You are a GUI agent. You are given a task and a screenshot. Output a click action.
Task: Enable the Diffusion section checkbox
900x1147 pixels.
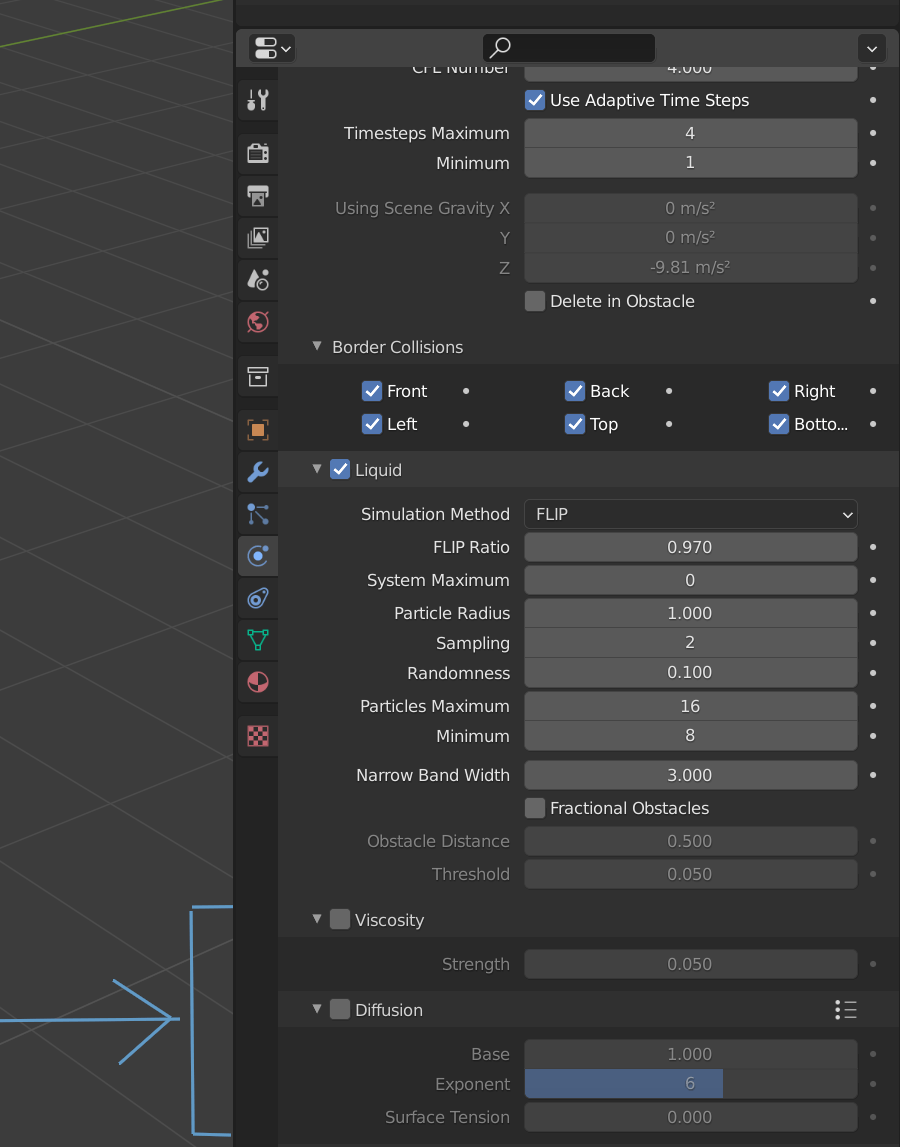point(339,1010)
